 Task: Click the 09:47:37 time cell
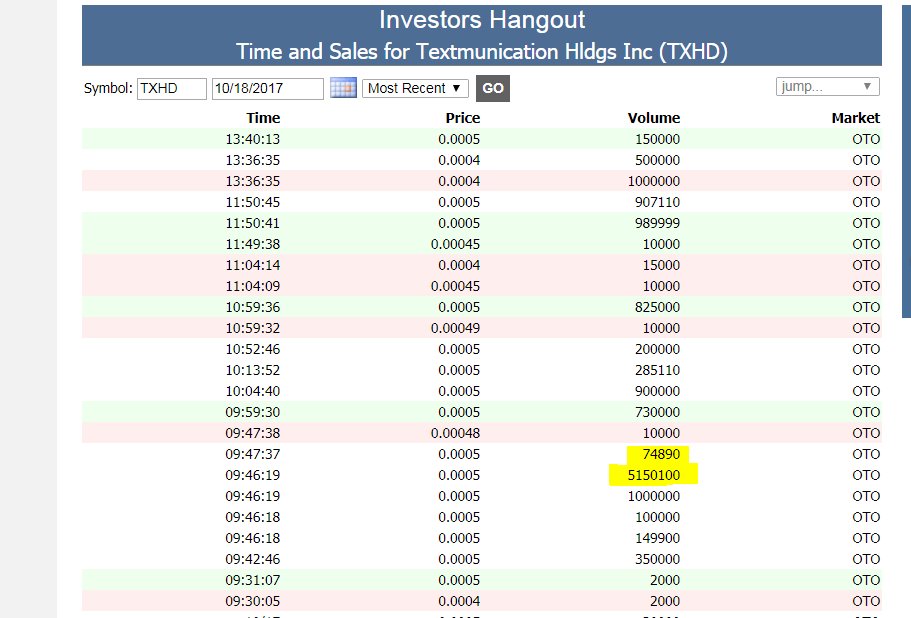(253, 454)
